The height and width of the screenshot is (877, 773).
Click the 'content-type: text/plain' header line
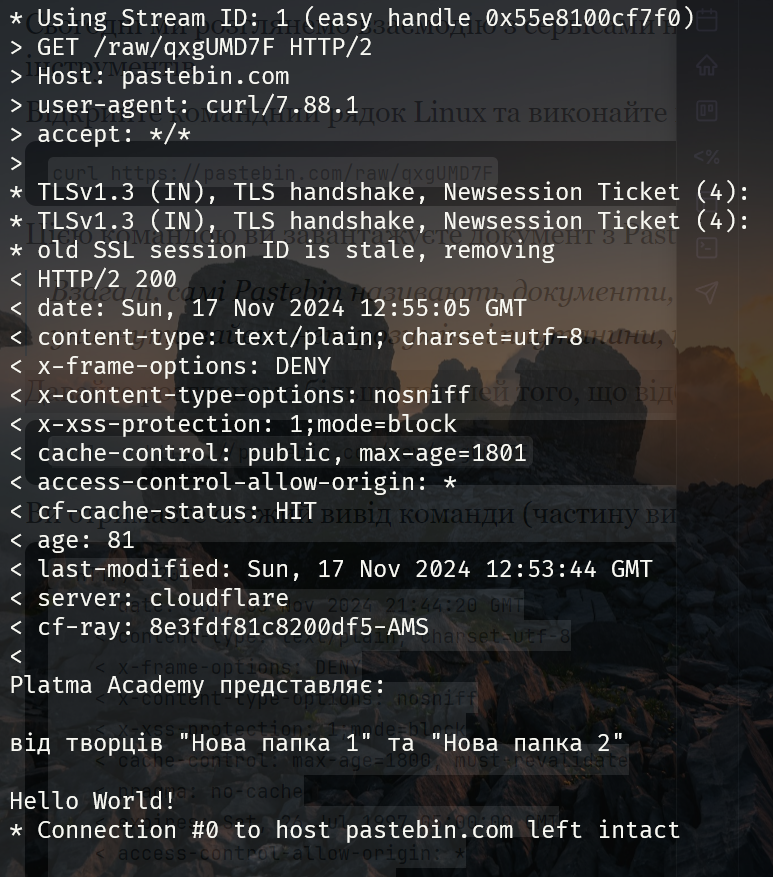tap(309, 337)
